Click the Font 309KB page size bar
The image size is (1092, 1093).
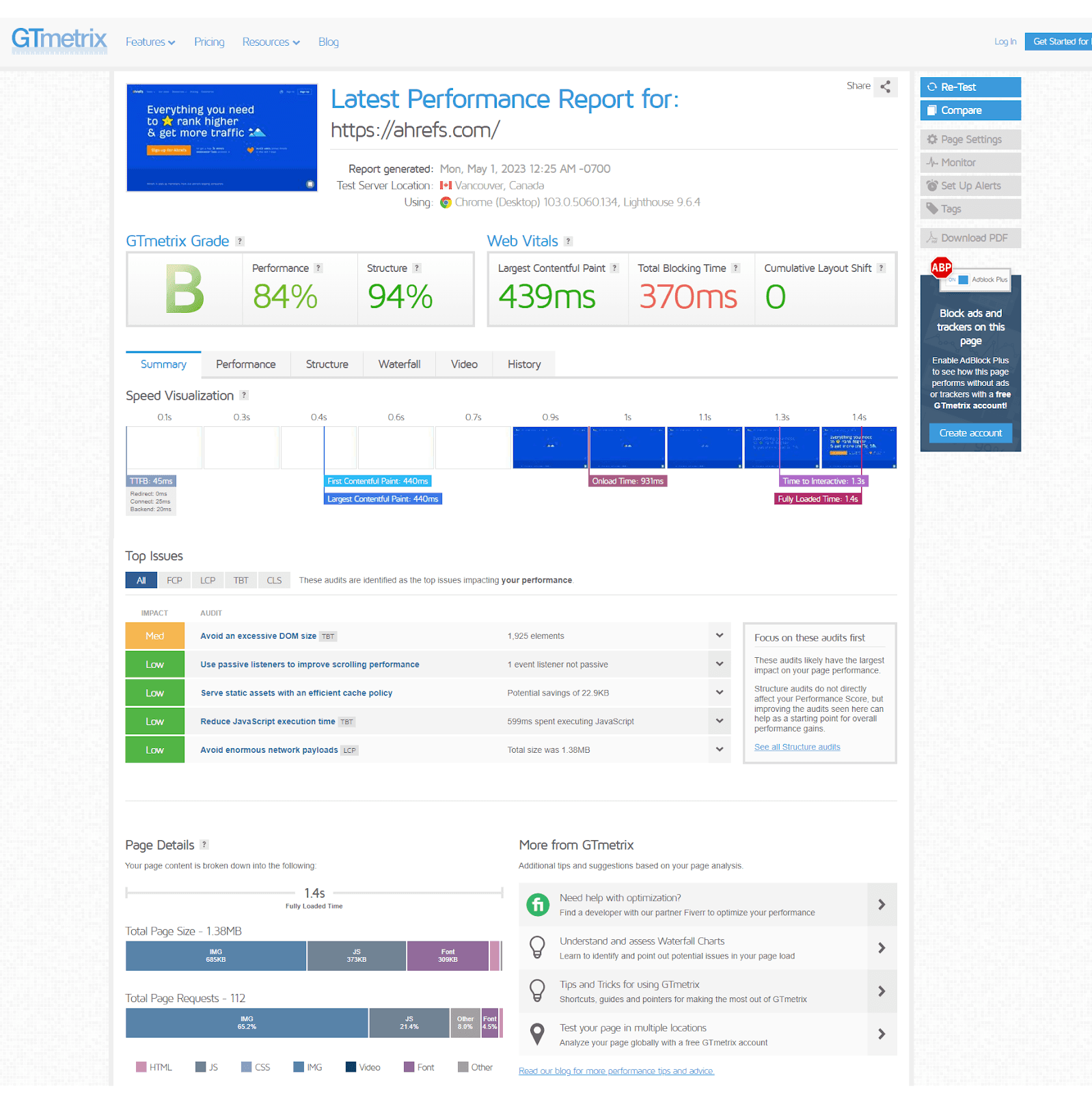(448, 956)
